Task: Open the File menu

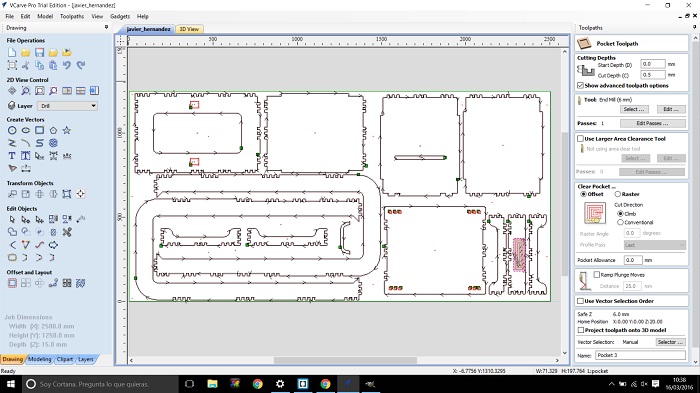Action: tap(9, 16)
